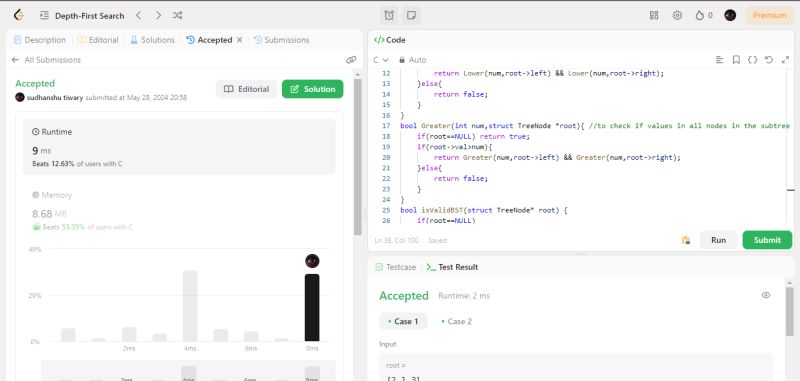Open the layout manager icon
800x381 pixels.
pyautogui.click(x=654, y=15)
